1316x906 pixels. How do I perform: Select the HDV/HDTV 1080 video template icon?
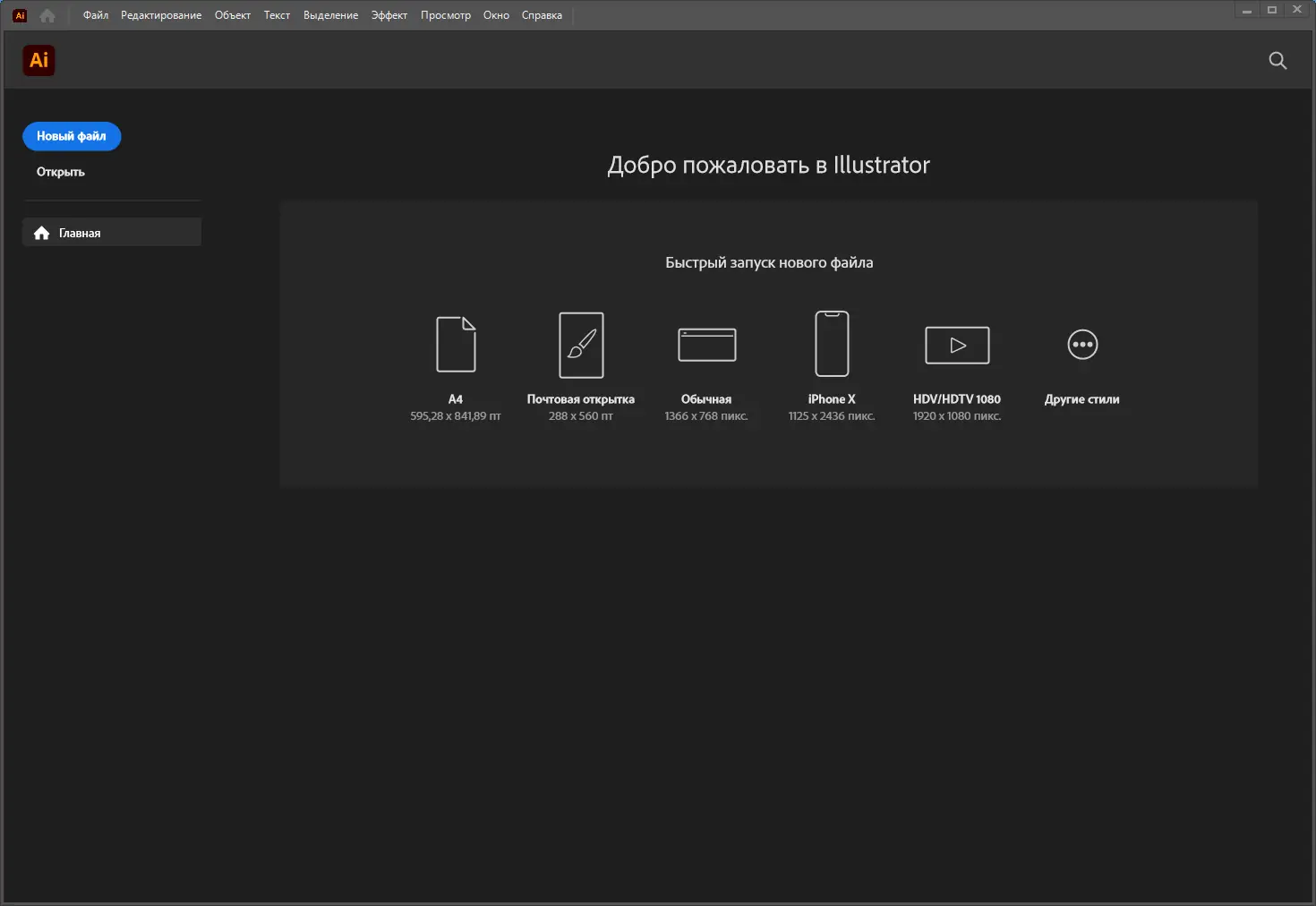click(x=956, y=345)
